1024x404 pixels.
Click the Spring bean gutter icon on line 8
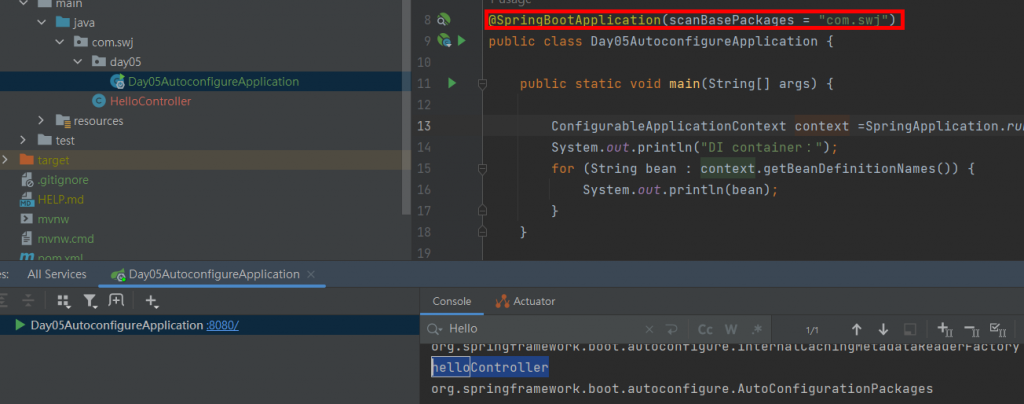pos(443,20)
